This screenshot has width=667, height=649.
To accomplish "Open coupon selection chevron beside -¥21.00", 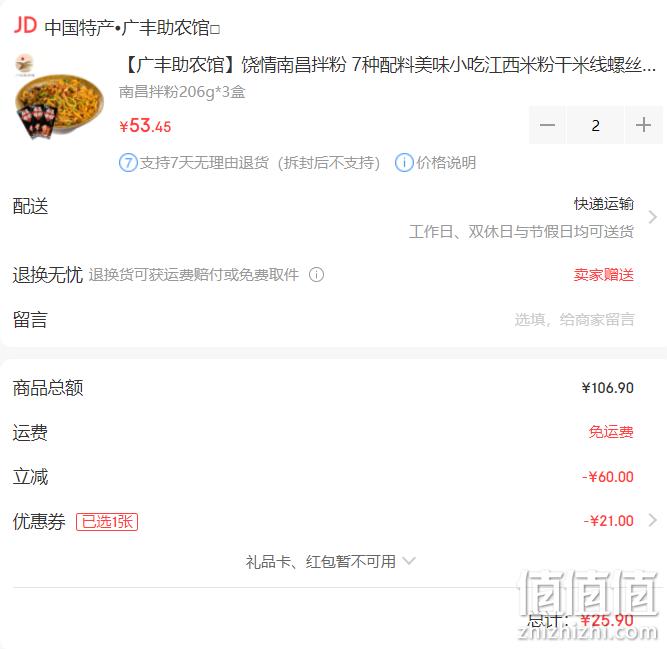I will click(653, 520).
